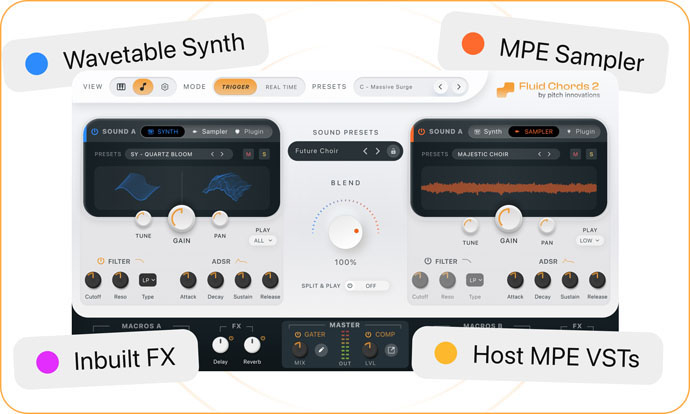The width and height of the screenshot is (690, 414).
Task: Click the Comp pop-out window icon
Action: (x=392, y=350)
